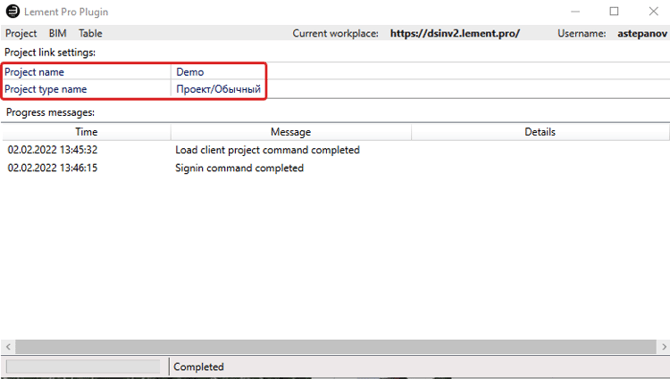Click the horizontal scrollbar right arrow

664,347
